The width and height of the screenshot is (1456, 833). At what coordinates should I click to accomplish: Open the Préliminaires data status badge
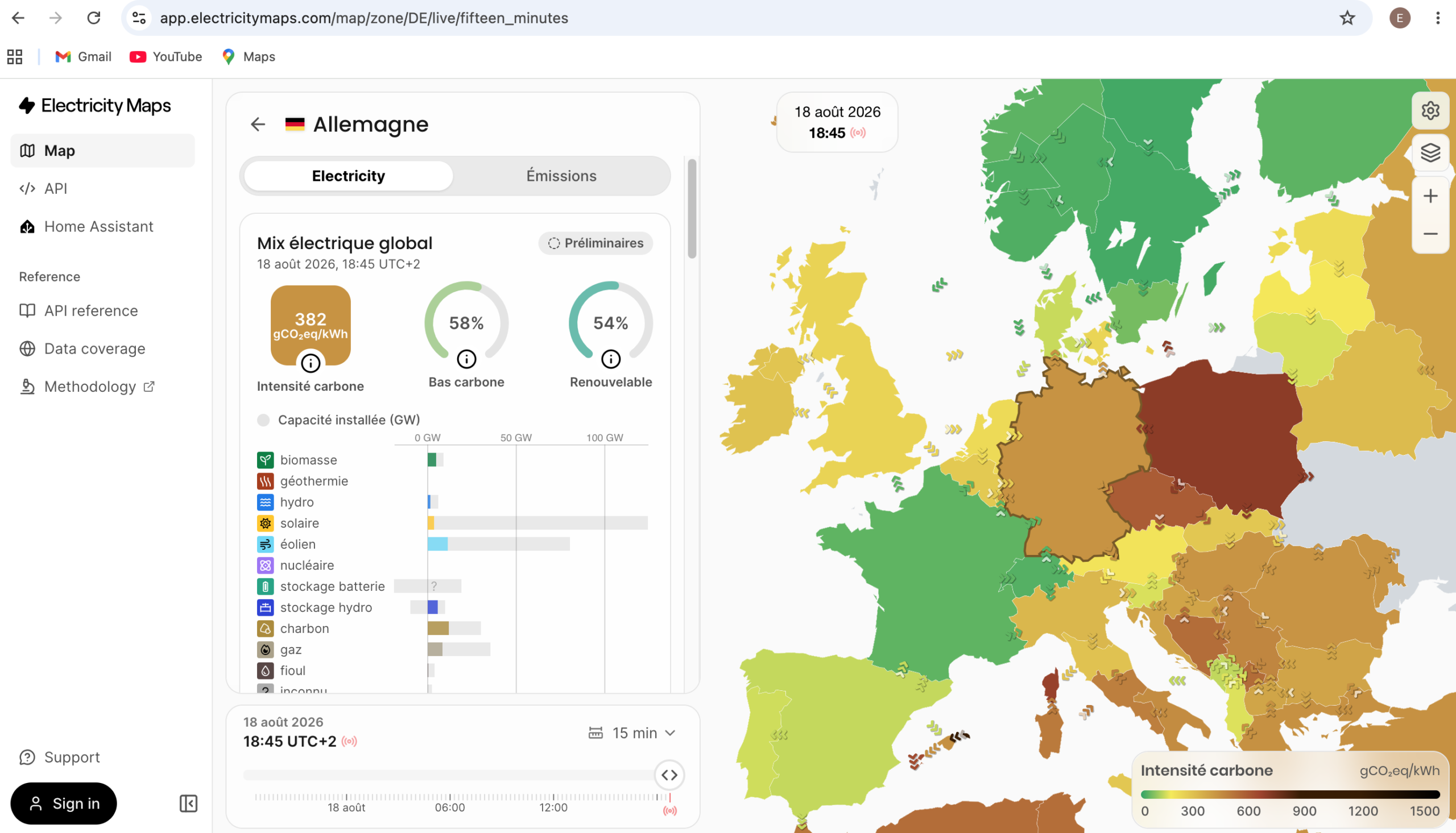pyautogui.click(x=595, y=243)
